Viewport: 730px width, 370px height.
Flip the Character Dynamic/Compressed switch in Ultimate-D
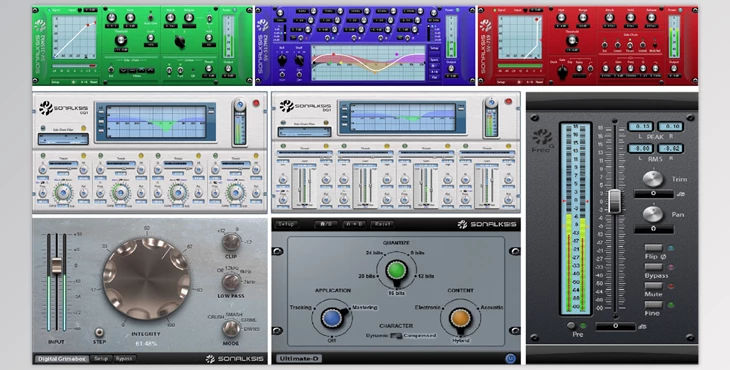396,336
